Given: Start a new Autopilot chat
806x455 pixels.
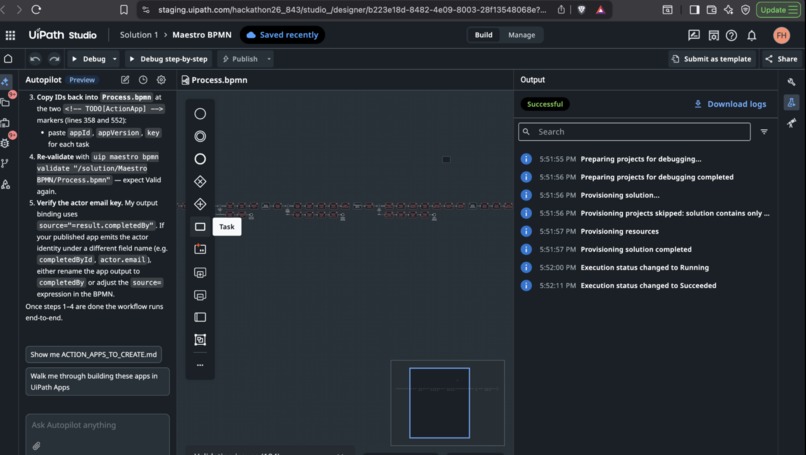Looking at the screenshot, I should pyautogui.click(x=125, y=80).
